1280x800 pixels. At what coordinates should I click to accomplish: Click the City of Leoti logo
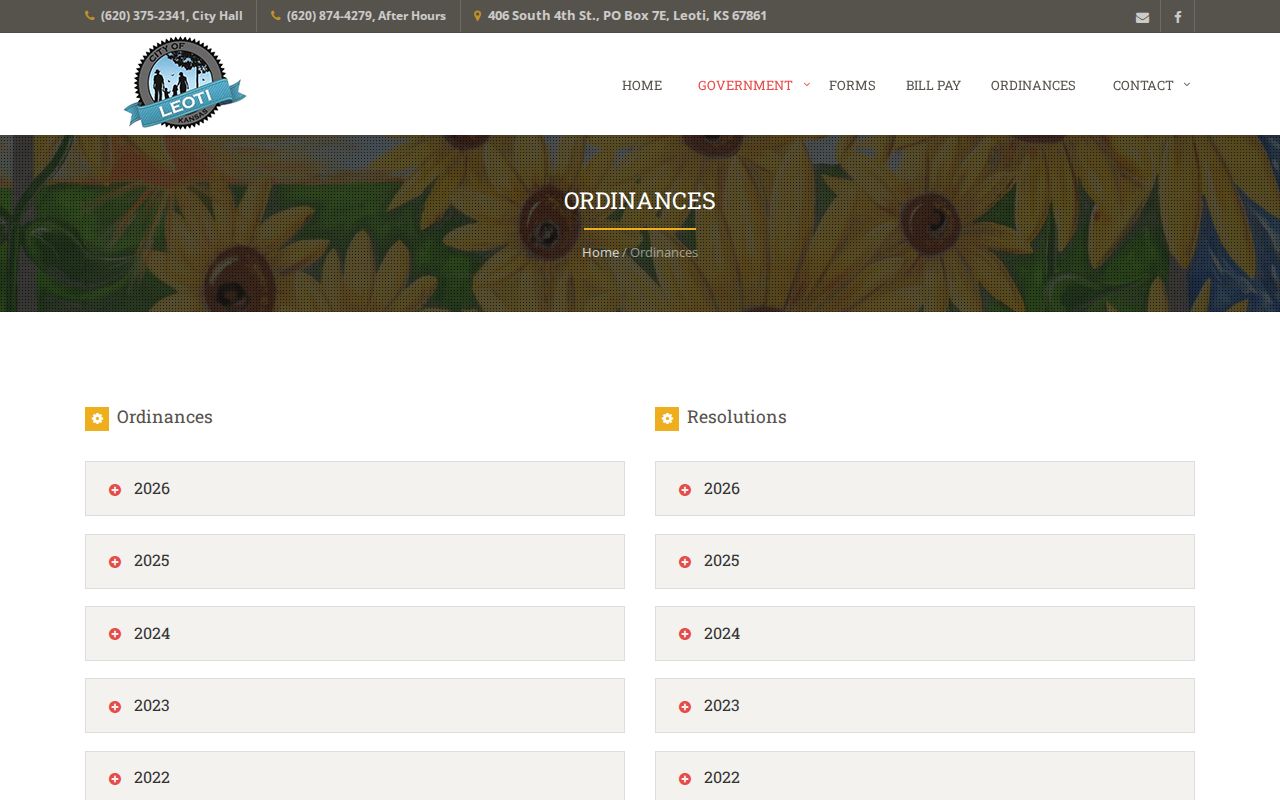click(x=185, y=83)
